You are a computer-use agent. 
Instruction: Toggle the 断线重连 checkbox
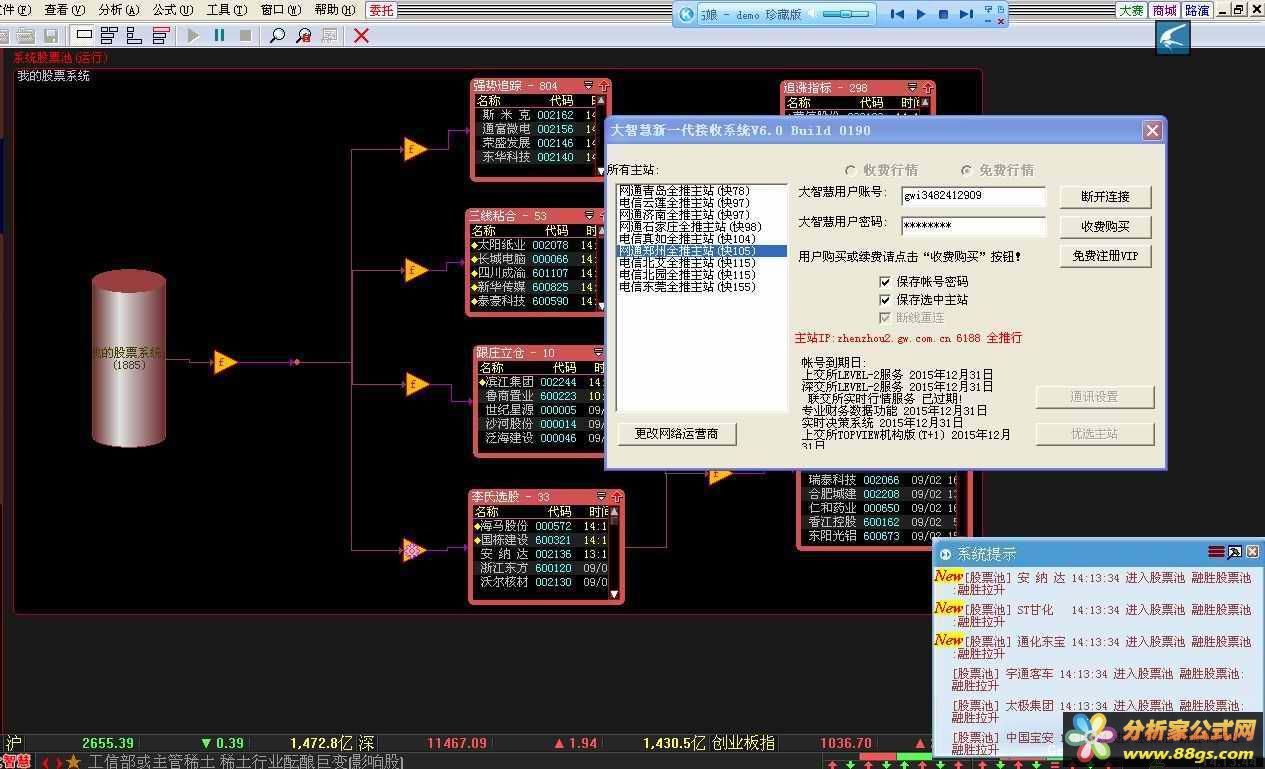tap(884, 318)
